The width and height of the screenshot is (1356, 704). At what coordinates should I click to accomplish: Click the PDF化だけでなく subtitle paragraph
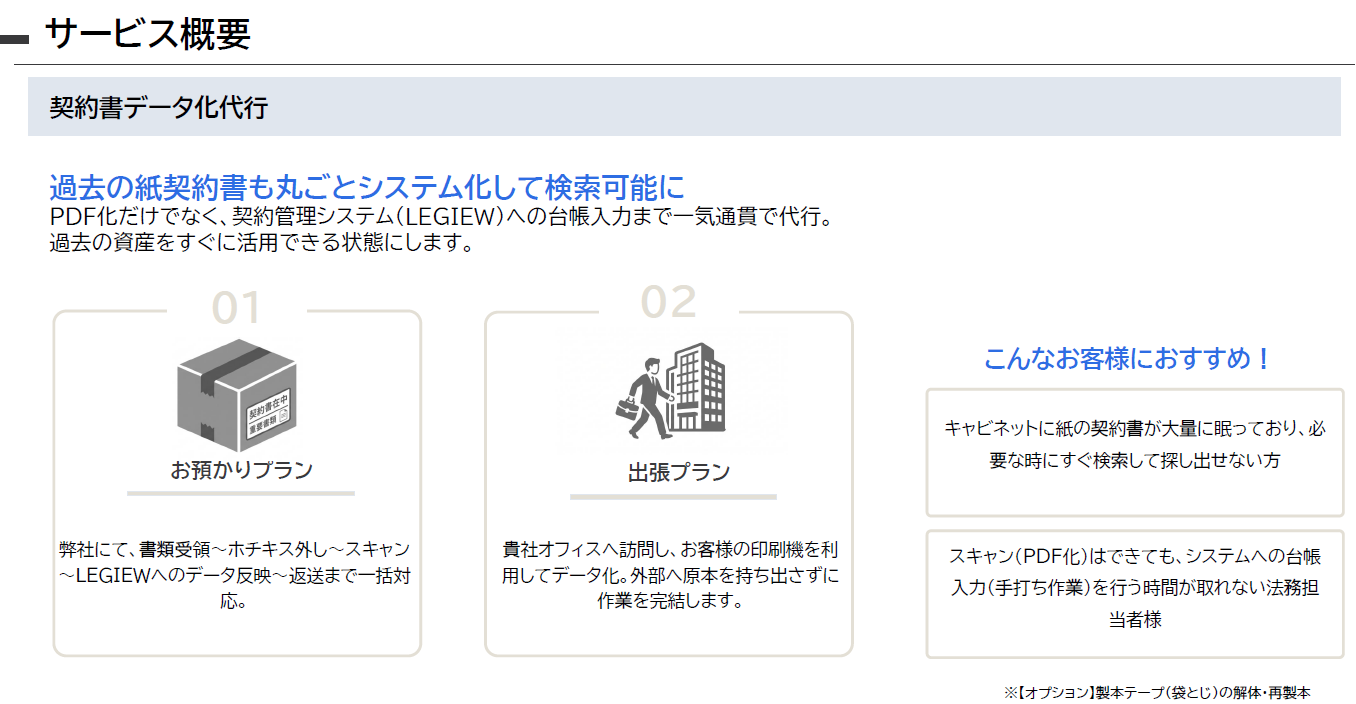(x=441, y=230)
